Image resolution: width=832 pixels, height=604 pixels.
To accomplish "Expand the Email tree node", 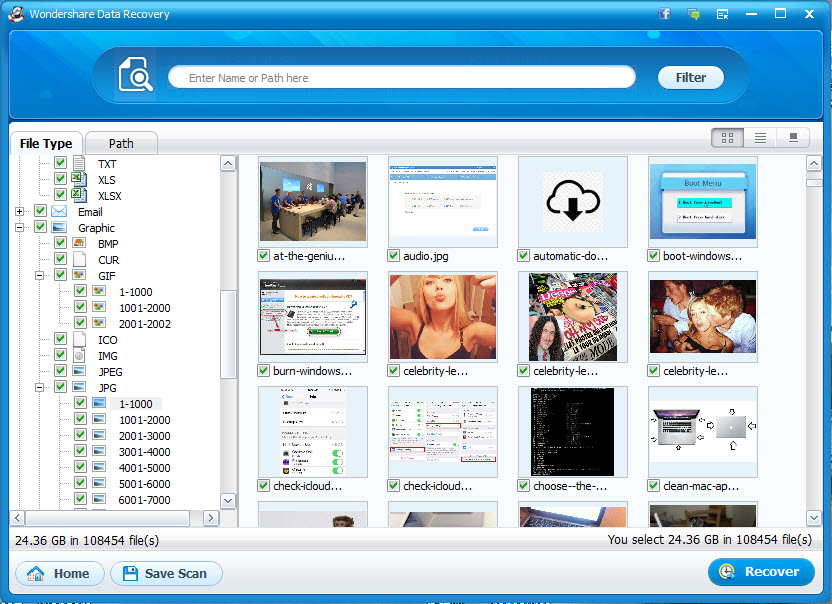I will pos(20,212).
